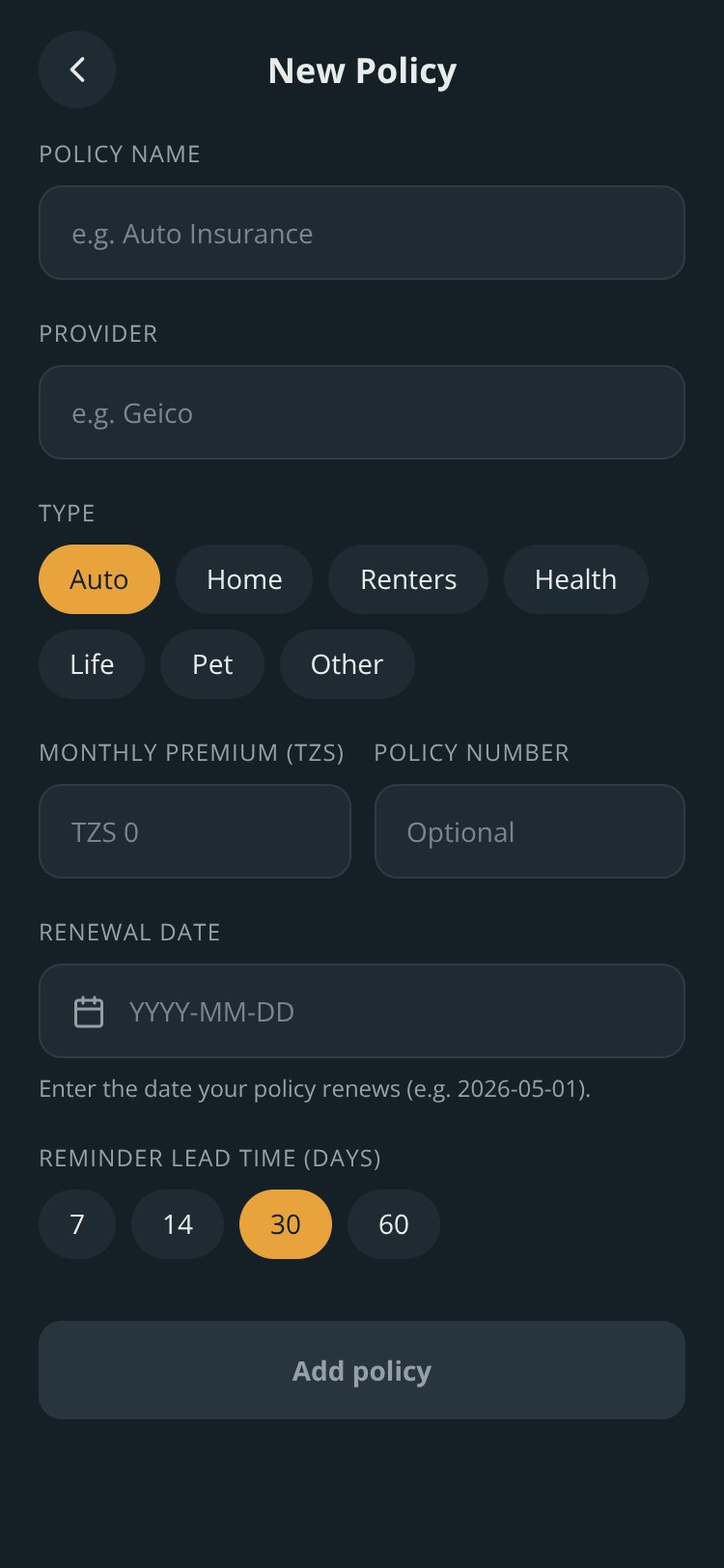Focus the Policy Name field
Screen dimensions: 724x1568
coord(362,233)
